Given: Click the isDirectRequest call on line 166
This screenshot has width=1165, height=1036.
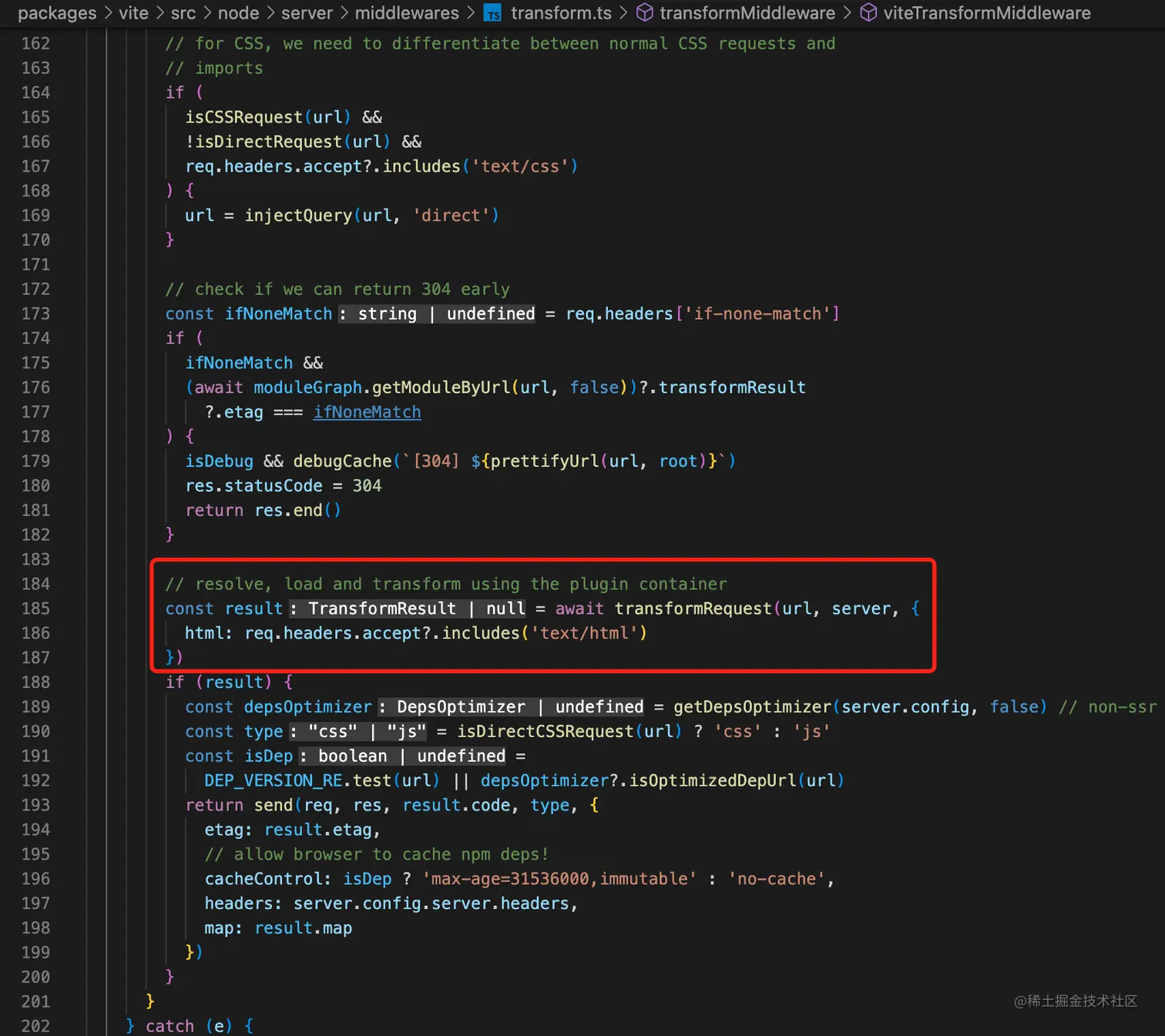Looking at the screenshot, I should (268, 142).
